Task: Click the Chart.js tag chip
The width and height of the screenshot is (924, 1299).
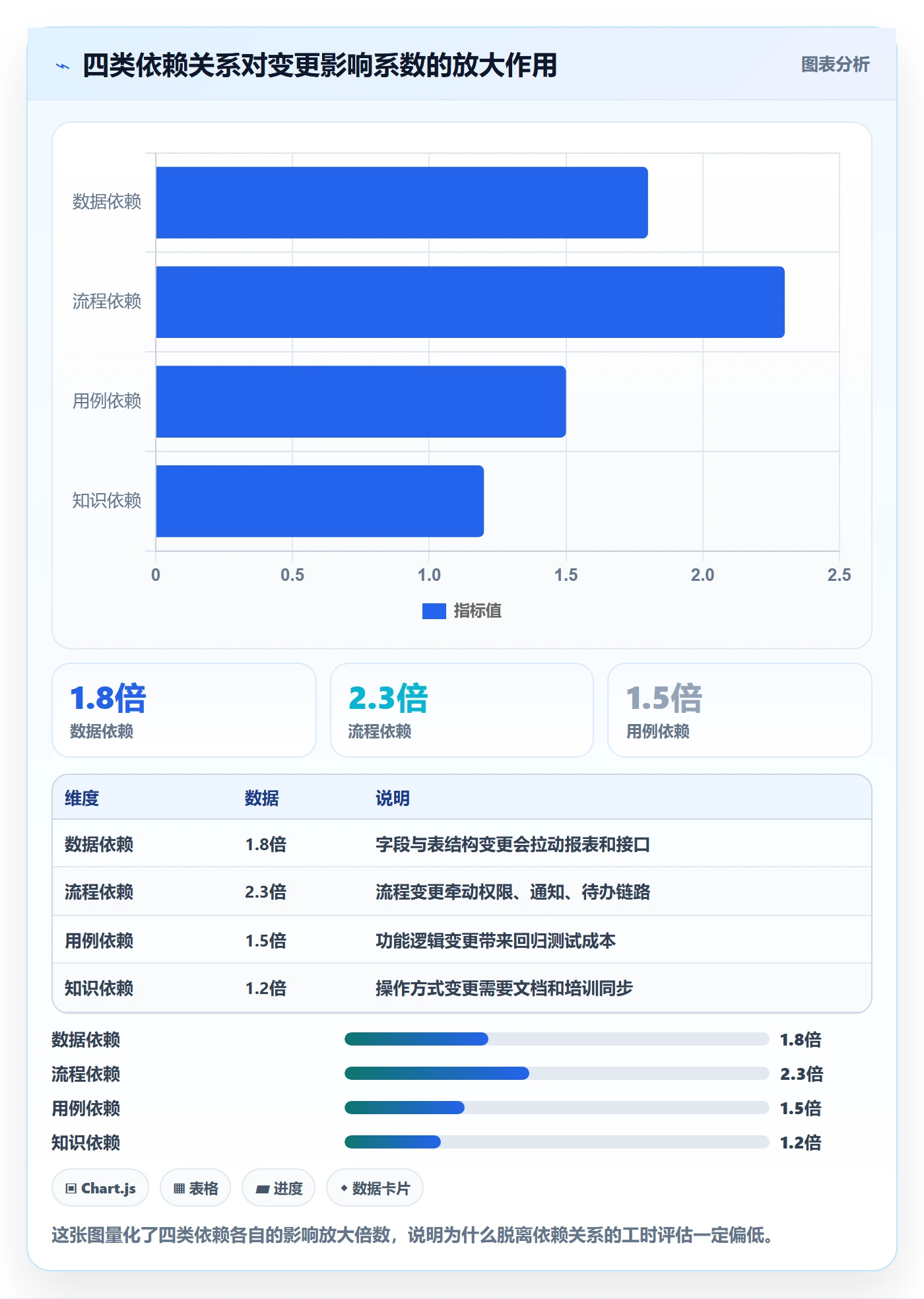Action: (x=100, y=1188)
